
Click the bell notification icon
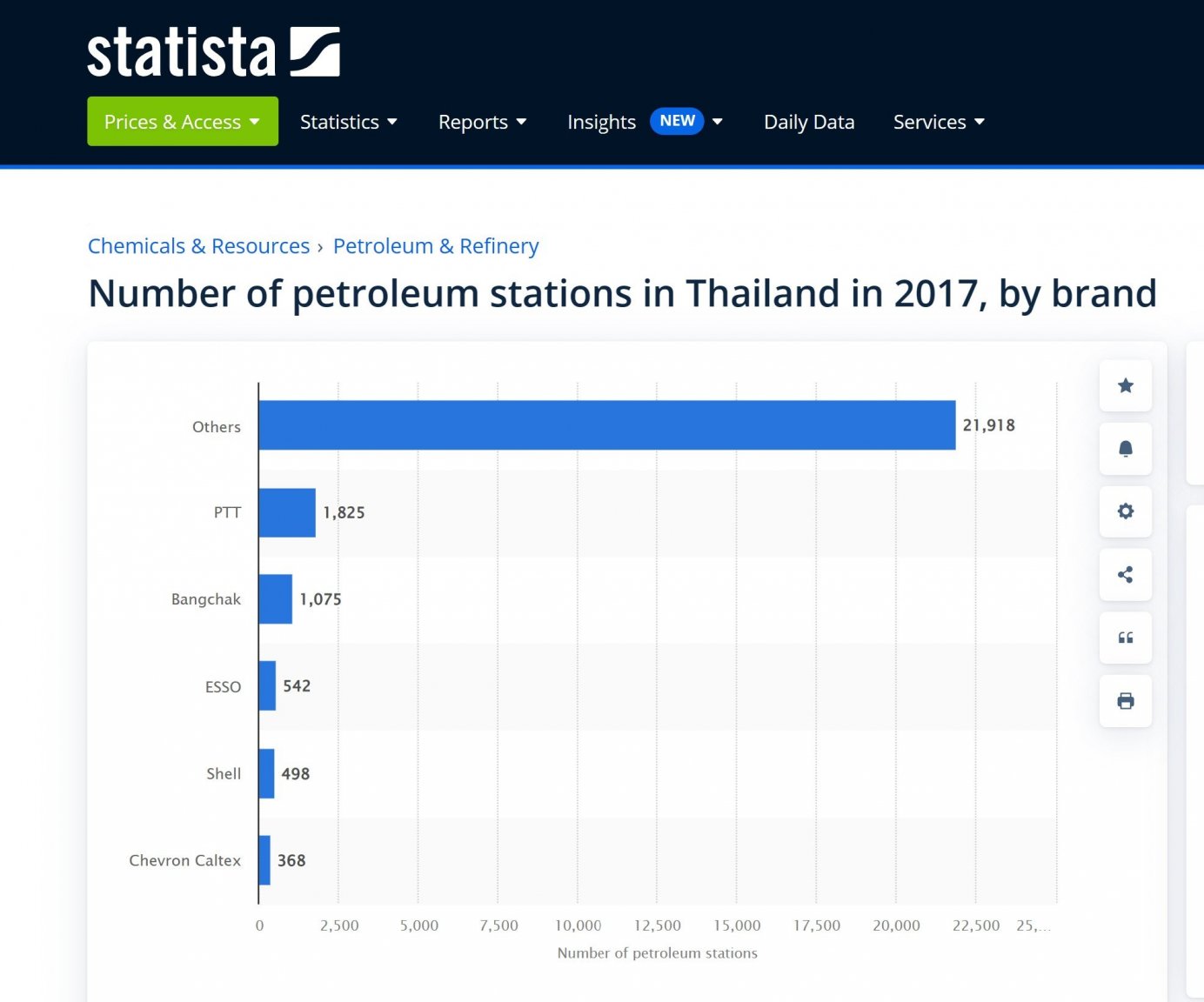1125,449
